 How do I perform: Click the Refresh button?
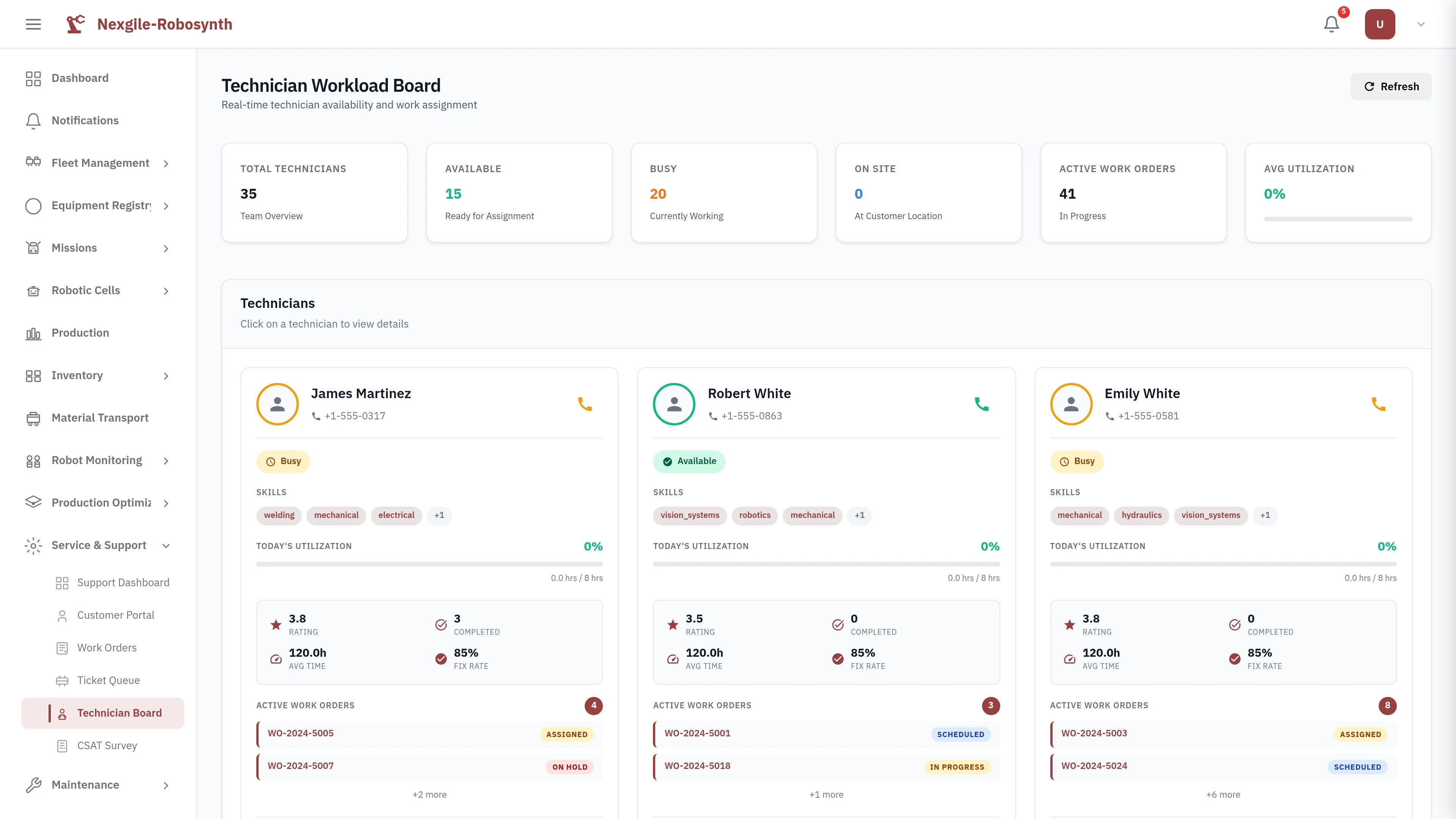[1390, 86]
